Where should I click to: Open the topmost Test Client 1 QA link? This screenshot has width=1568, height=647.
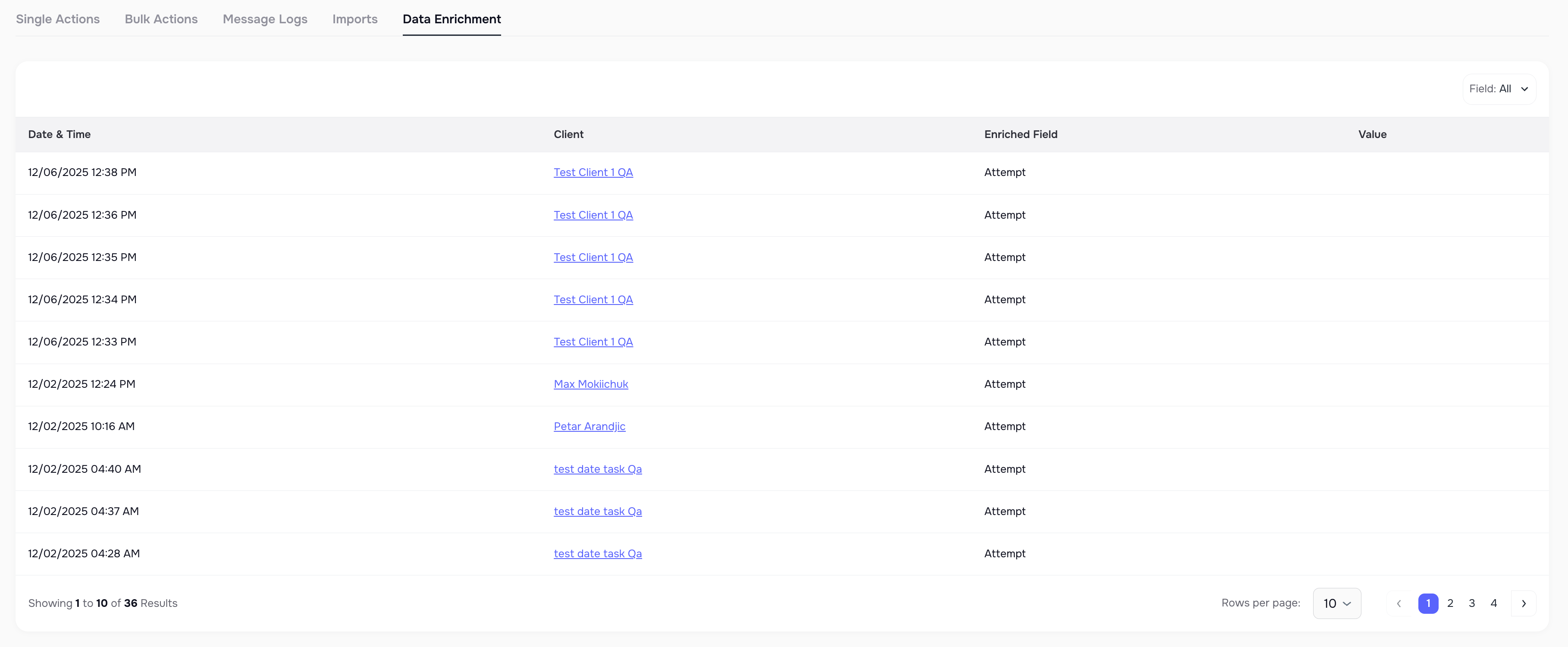(x=593, y=172)
